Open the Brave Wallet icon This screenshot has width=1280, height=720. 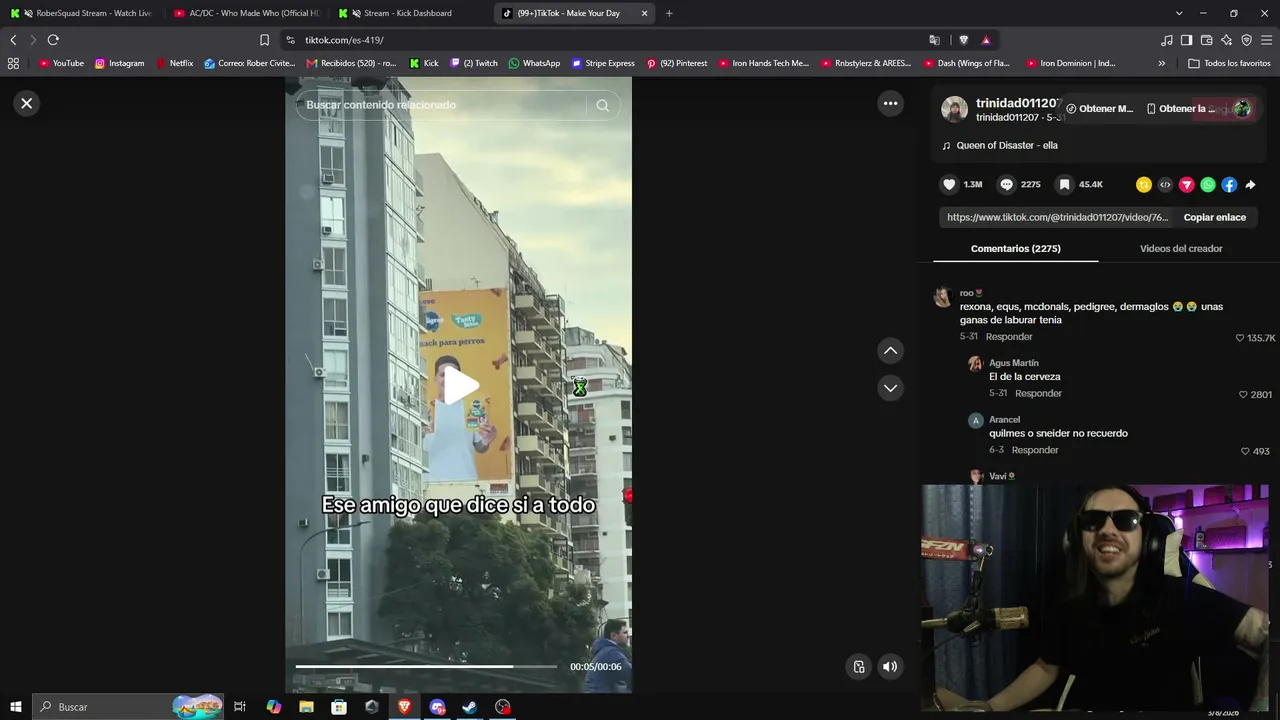[x=1206, y=40]
